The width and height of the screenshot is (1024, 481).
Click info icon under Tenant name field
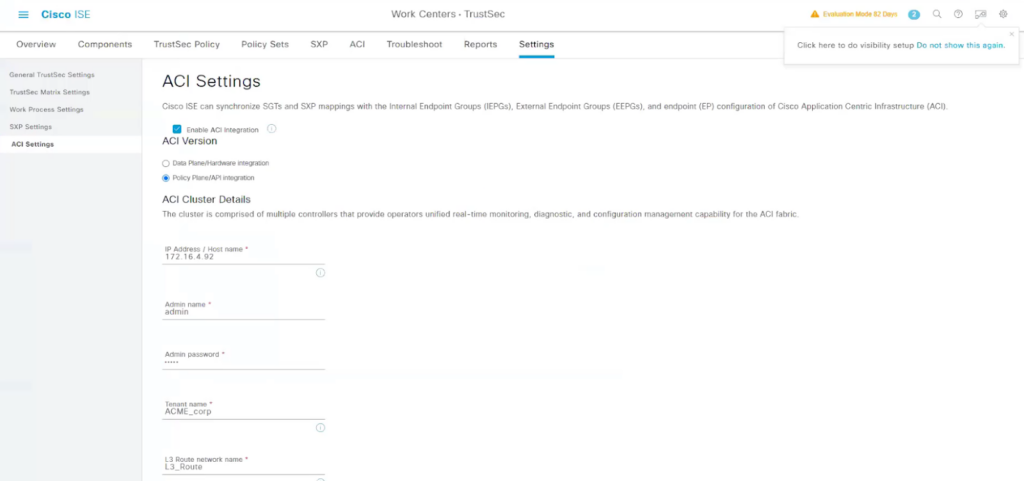tap(320, 428)
